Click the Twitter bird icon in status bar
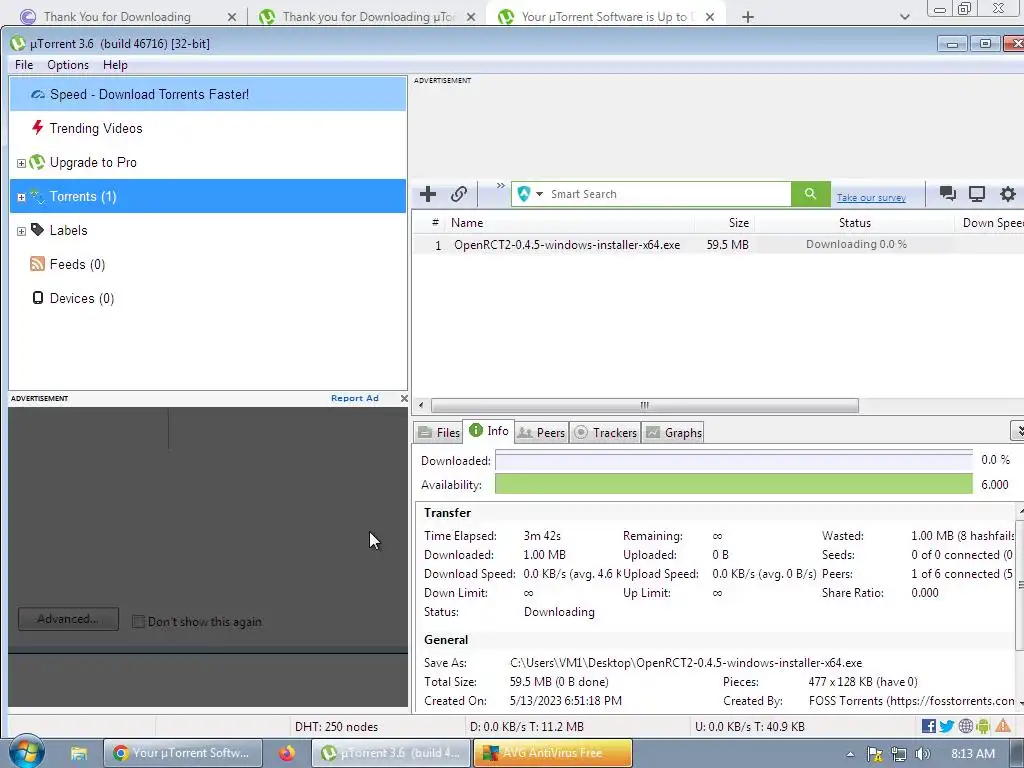 pos(946,726)
